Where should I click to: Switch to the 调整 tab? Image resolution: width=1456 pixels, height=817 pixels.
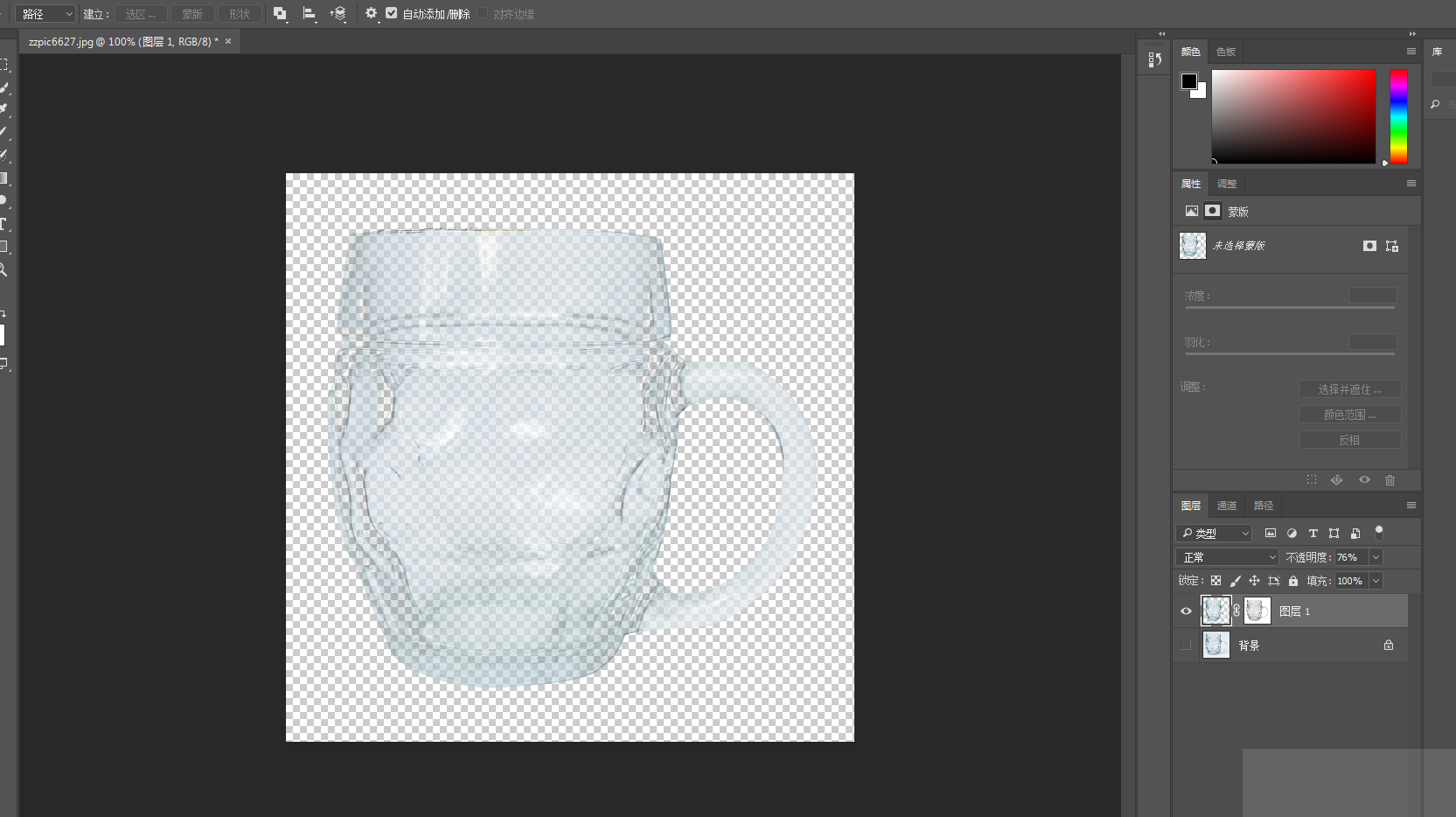tap(1227, 184)
